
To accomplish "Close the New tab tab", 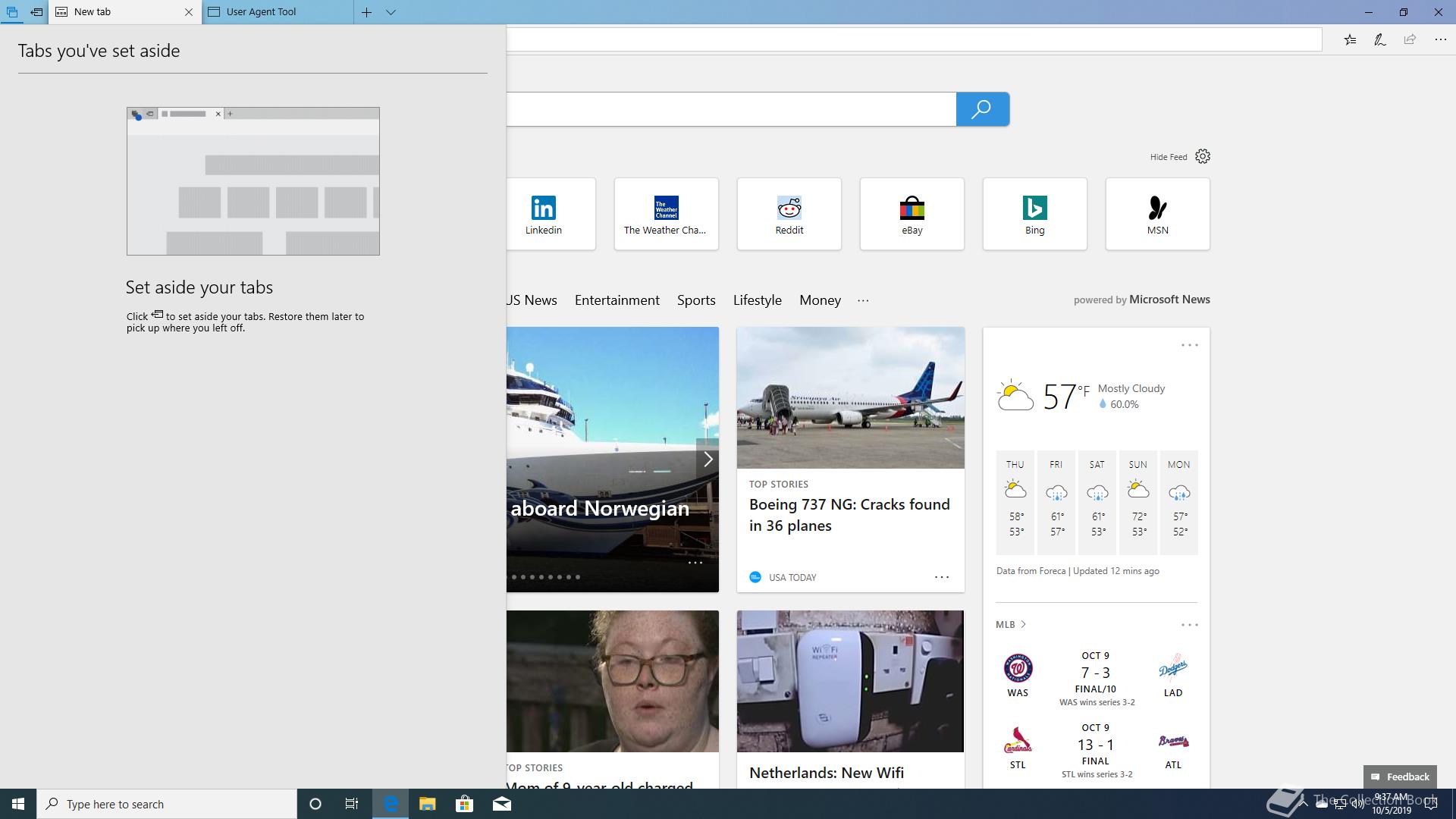I will click(189, 12).
